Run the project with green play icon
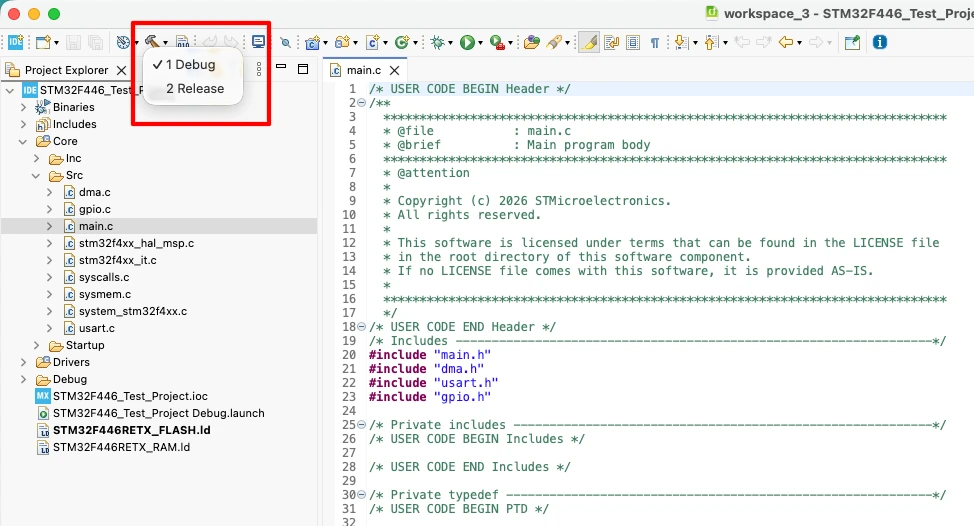This screenshot has width=974, height=526. [467, 42]
